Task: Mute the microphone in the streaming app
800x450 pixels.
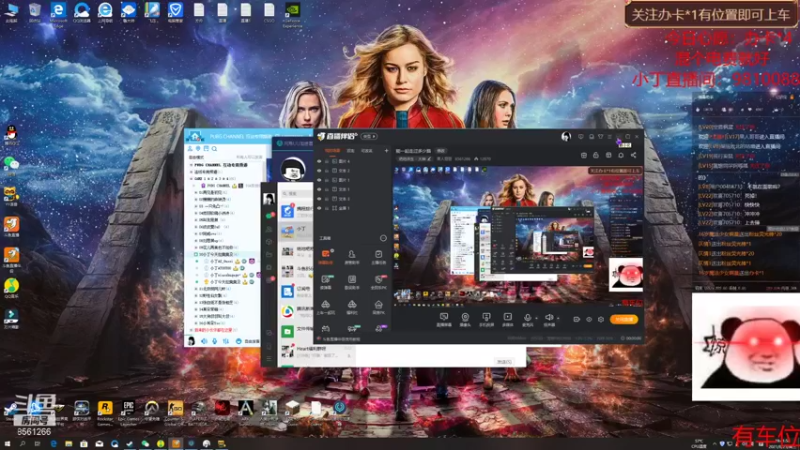Action: click(x=528, y=319)
